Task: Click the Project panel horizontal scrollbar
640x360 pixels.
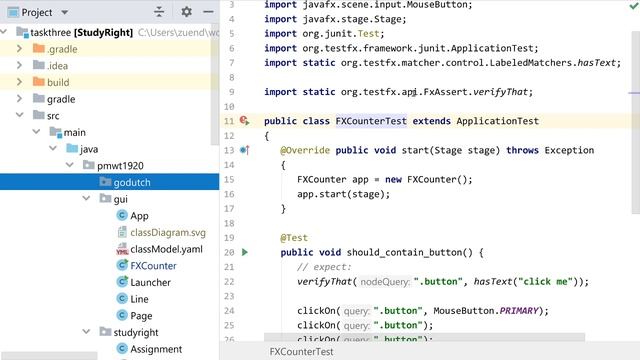Action: pos(49,356)
